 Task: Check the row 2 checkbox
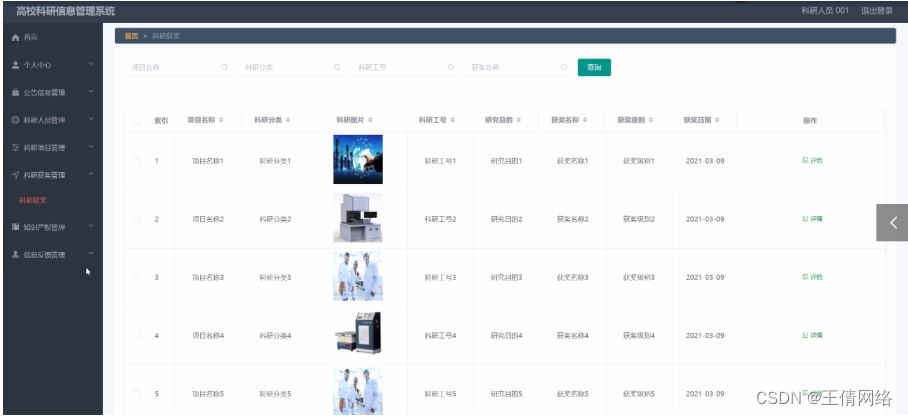137,219
